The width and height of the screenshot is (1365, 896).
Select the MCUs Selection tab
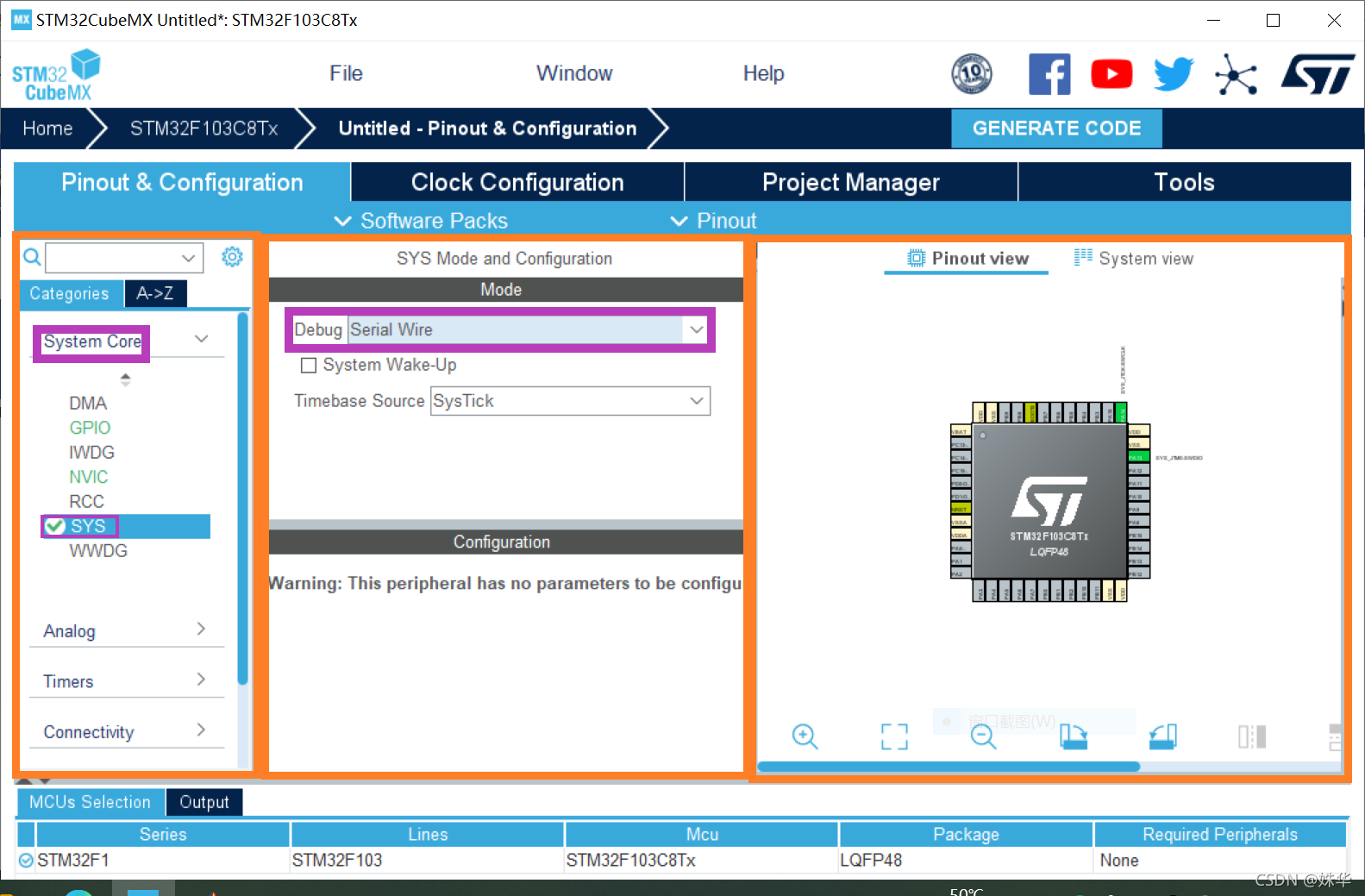coord(90,802)
